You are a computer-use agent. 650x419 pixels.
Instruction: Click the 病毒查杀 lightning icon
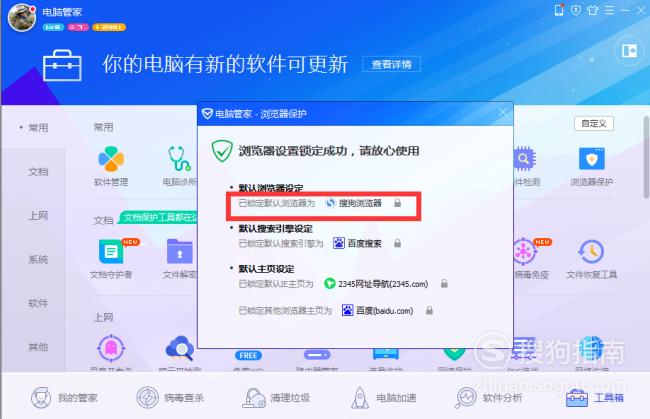(x=148, y=397)
